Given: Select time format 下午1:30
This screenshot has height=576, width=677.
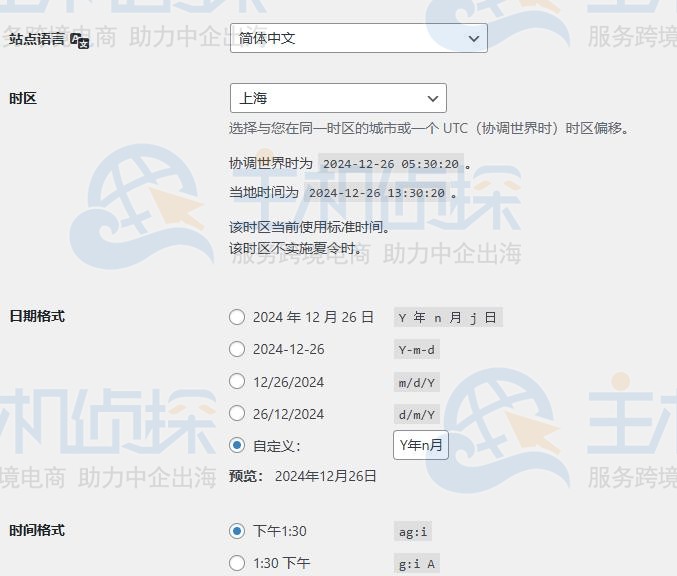Looking at the screenshot, I should [237, 531].
